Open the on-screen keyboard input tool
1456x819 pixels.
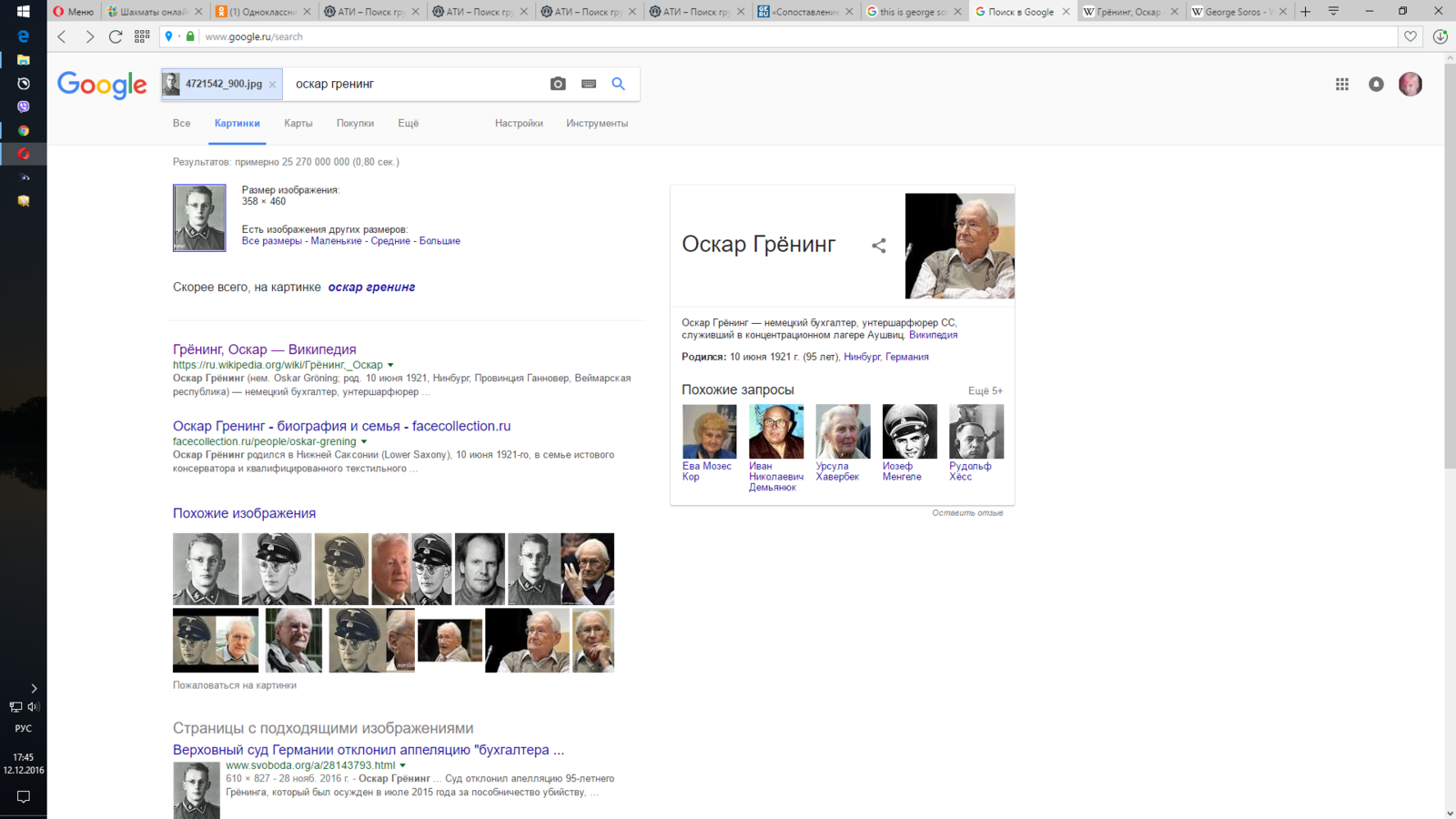point(589,84)
